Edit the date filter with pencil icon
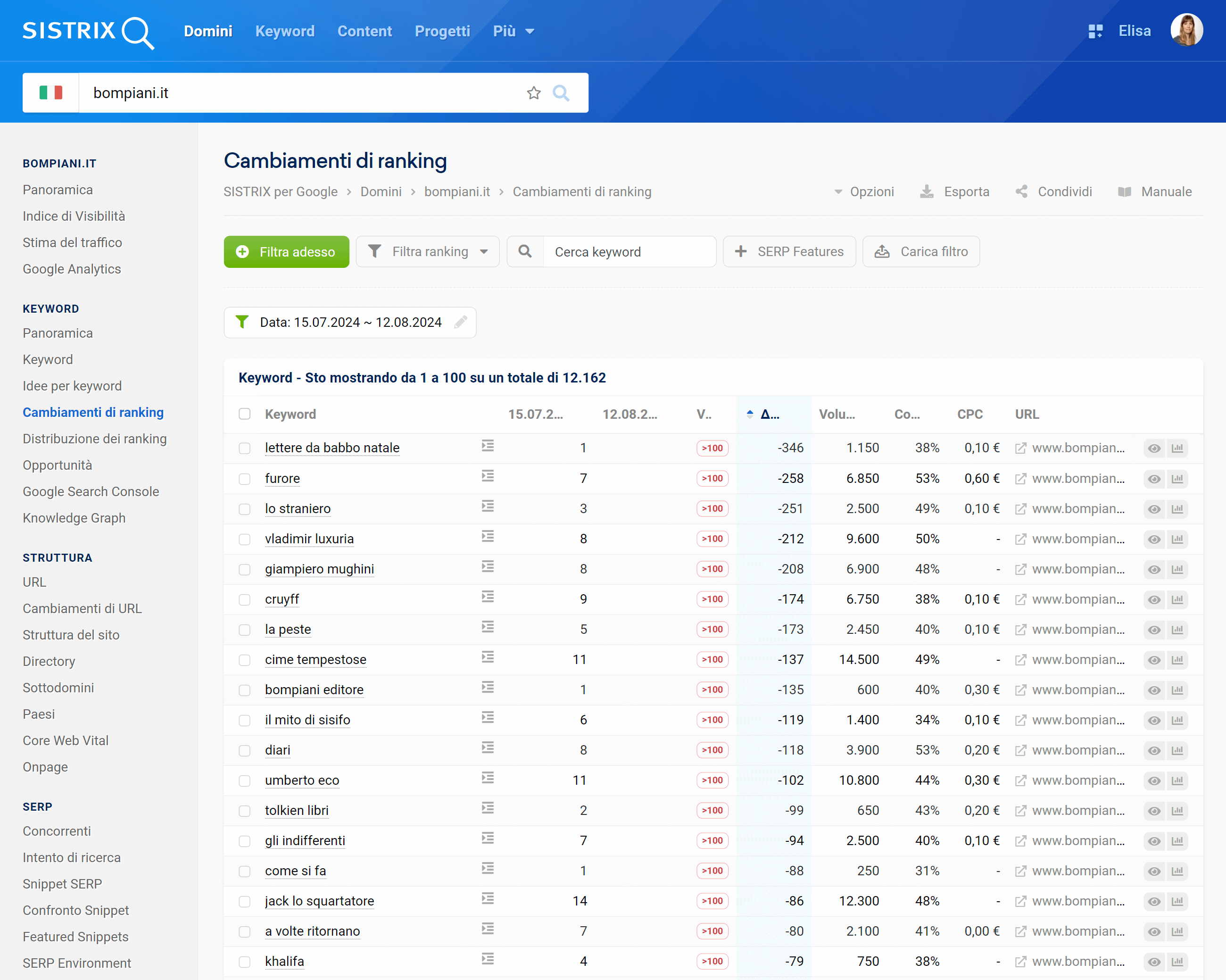This screenshot has width=1226, height=980. [x=461, y=323]
